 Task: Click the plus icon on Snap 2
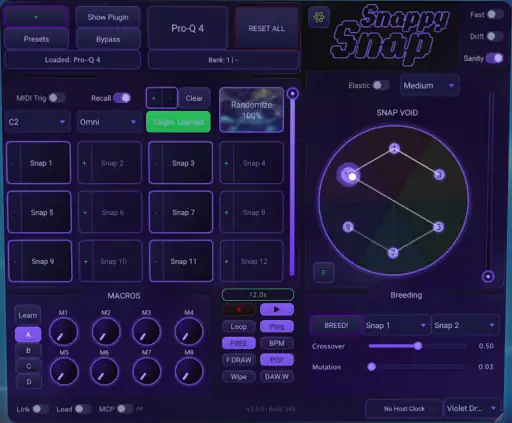pos(84,163)
